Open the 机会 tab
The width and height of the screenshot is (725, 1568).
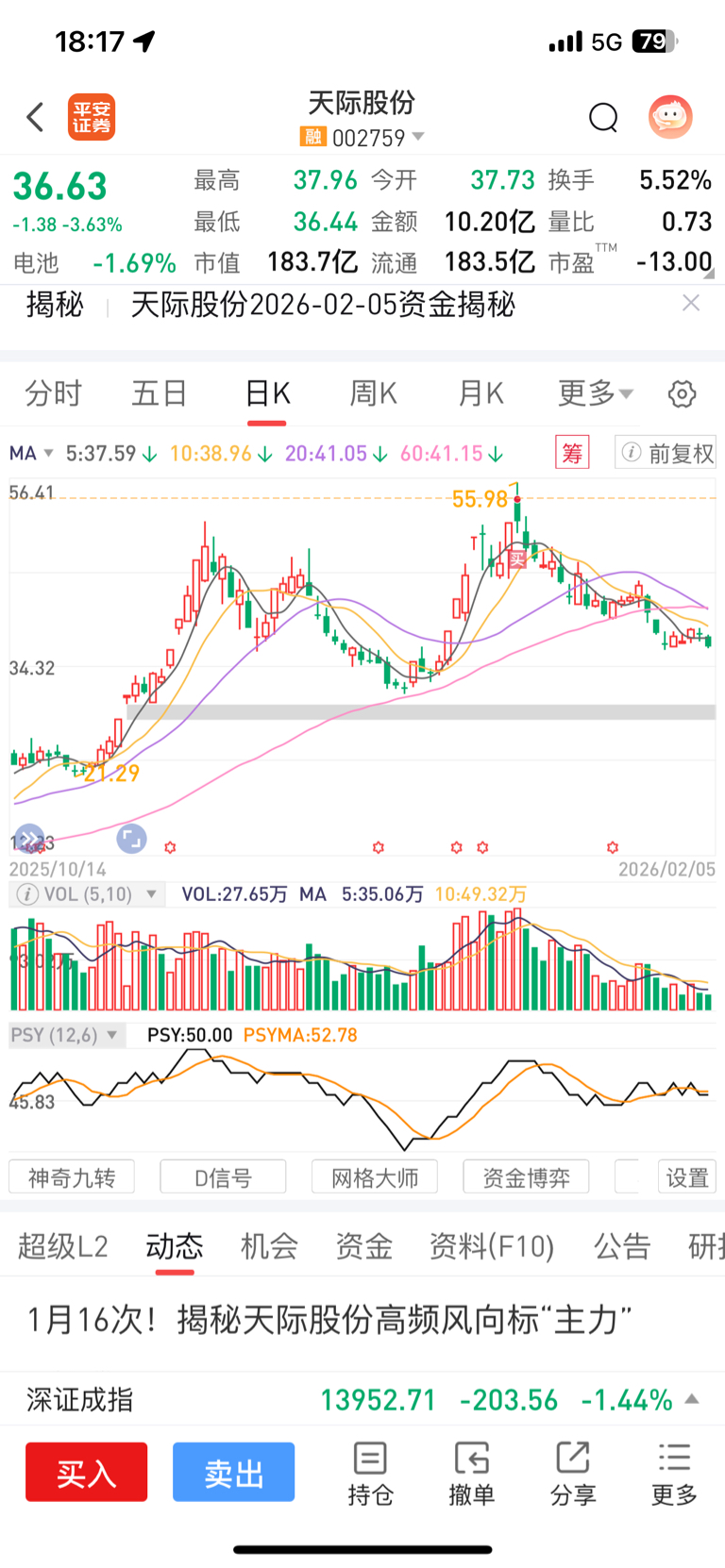(x=269, y=1246)
